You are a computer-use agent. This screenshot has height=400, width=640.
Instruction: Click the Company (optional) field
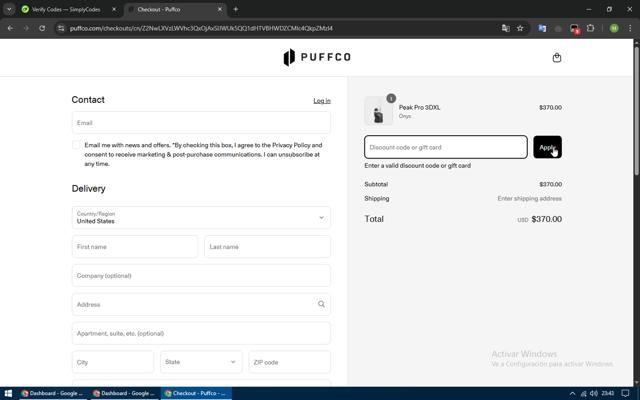201,276
